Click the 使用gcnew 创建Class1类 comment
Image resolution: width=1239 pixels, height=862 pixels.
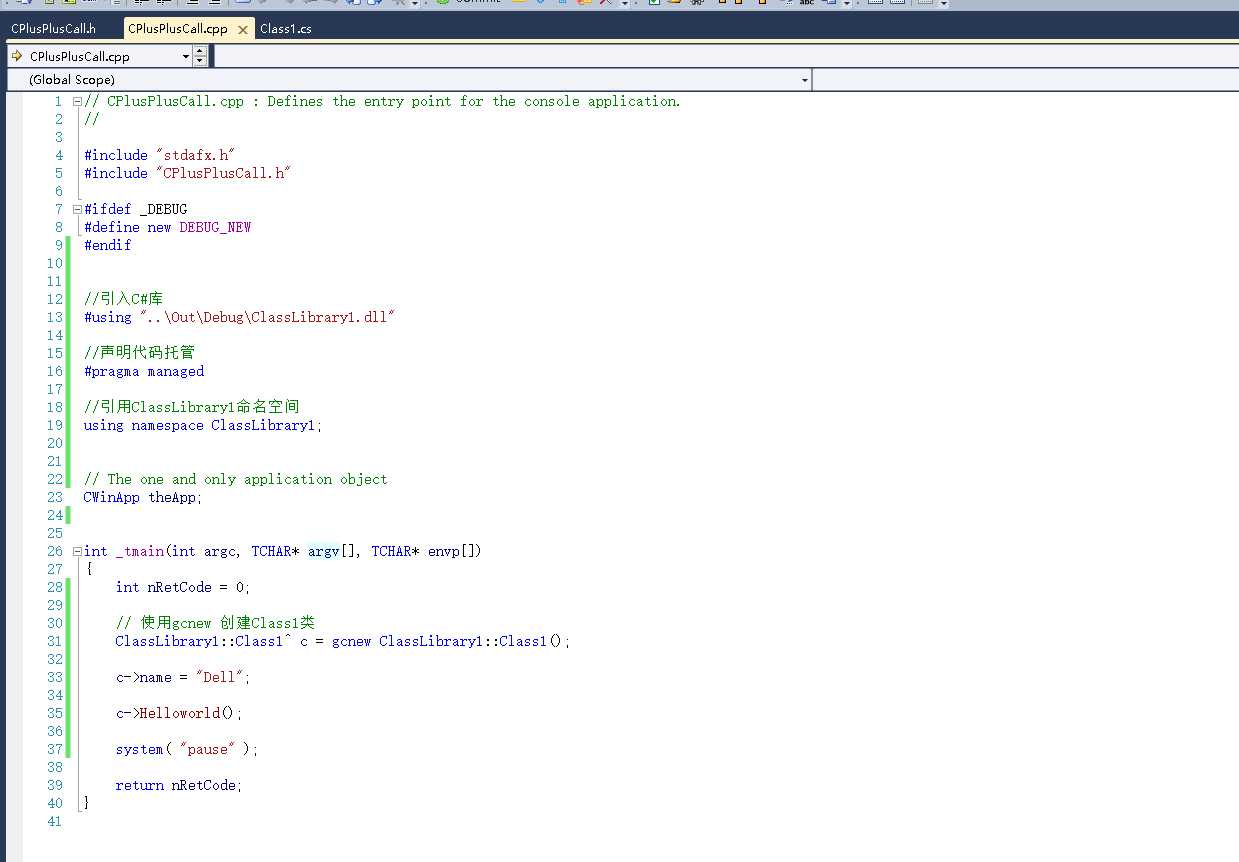coord(215,623)
